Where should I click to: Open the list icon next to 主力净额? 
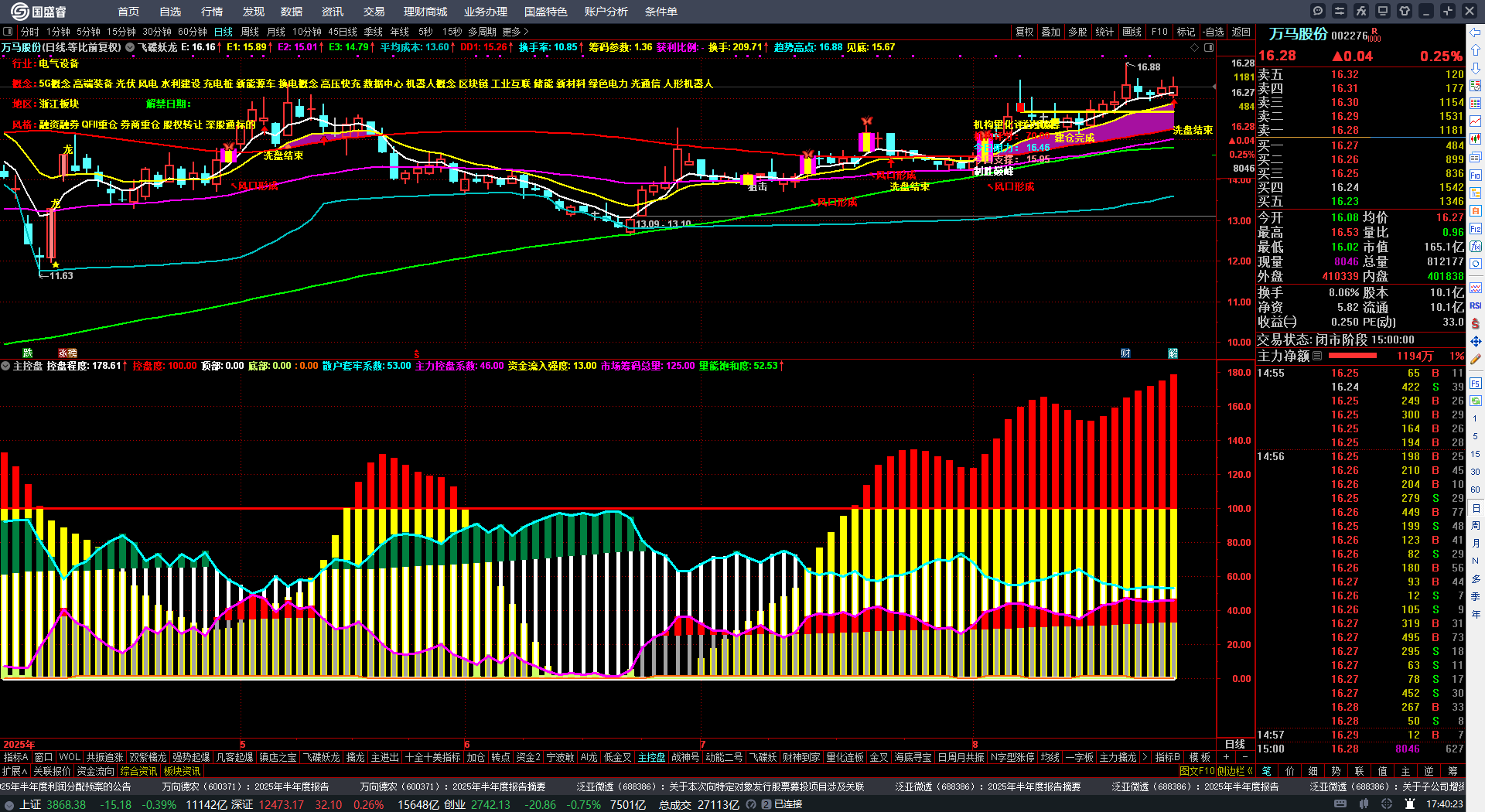click(1317, 356)
